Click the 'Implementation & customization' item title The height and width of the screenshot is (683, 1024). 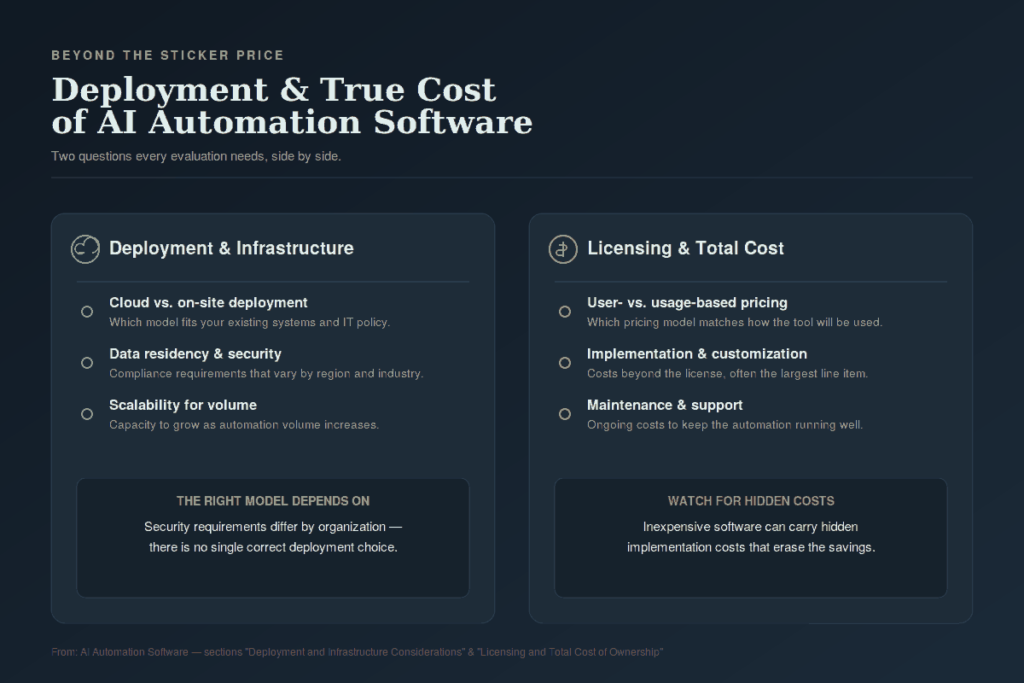click(697, 354)
